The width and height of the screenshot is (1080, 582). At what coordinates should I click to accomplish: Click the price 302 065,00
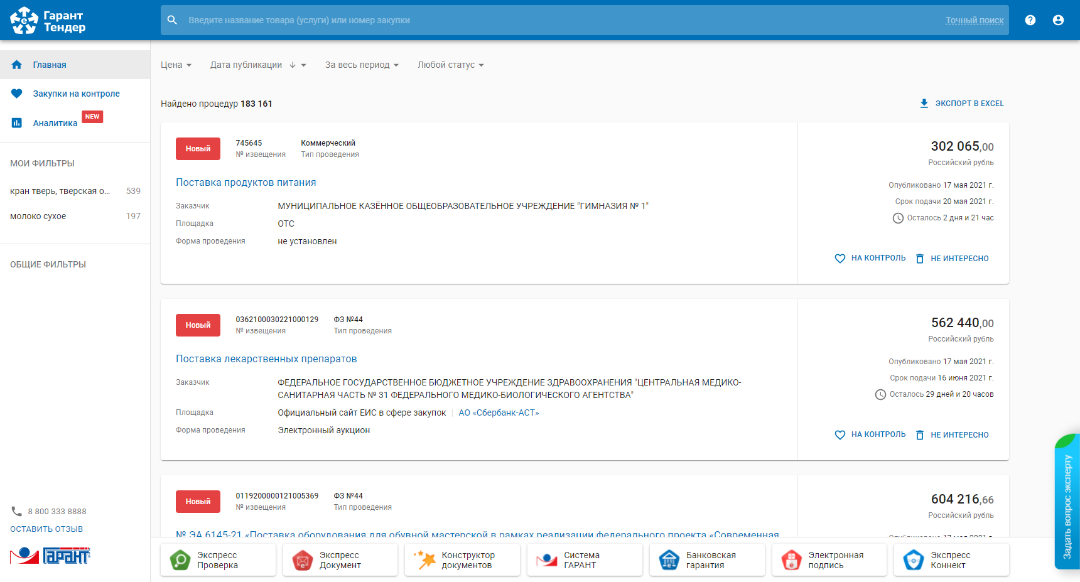pyautogui.click(x=962, y=146)
